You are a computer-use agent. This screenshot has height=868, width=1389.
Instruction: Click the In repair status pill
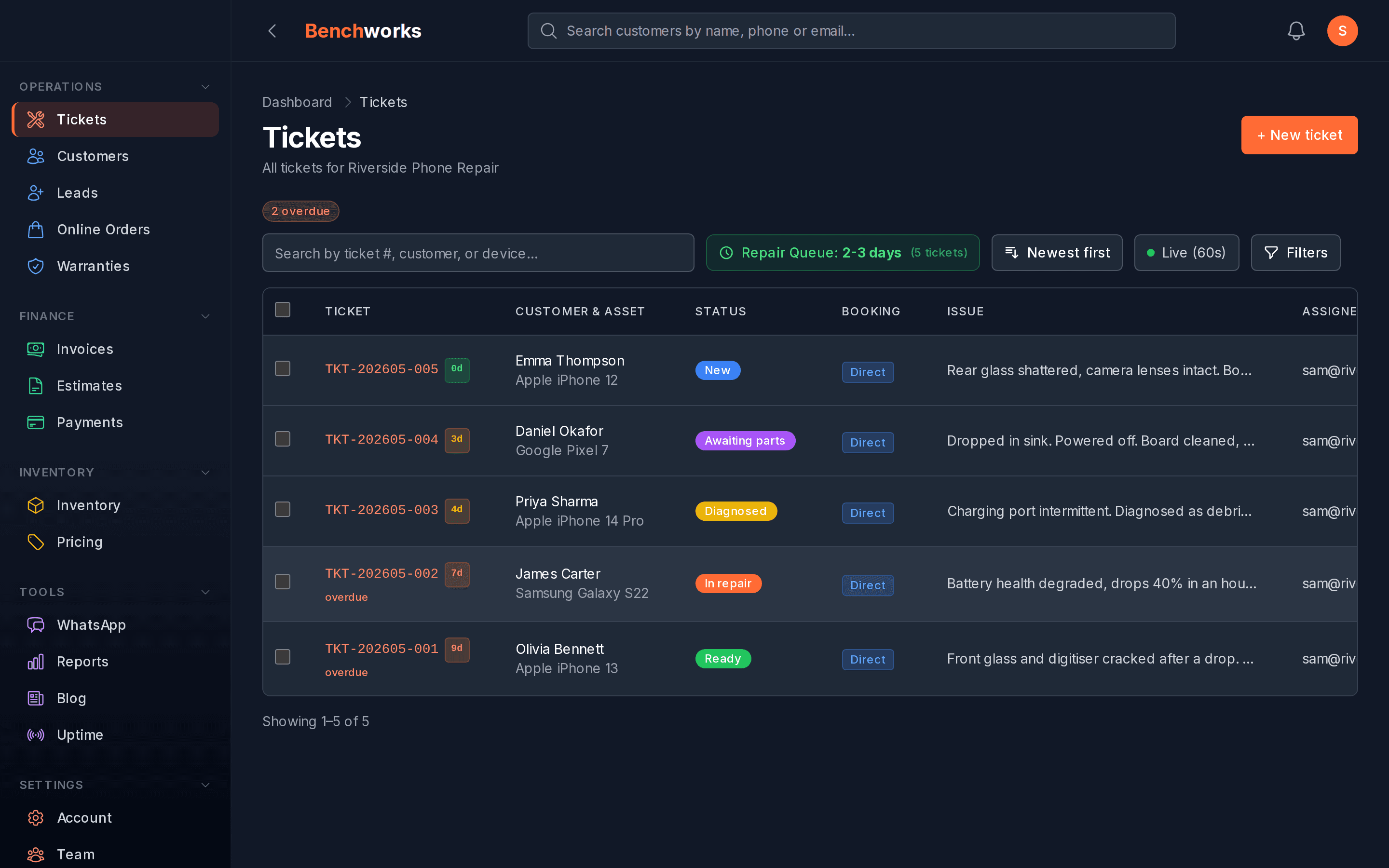tap(728, 583)
